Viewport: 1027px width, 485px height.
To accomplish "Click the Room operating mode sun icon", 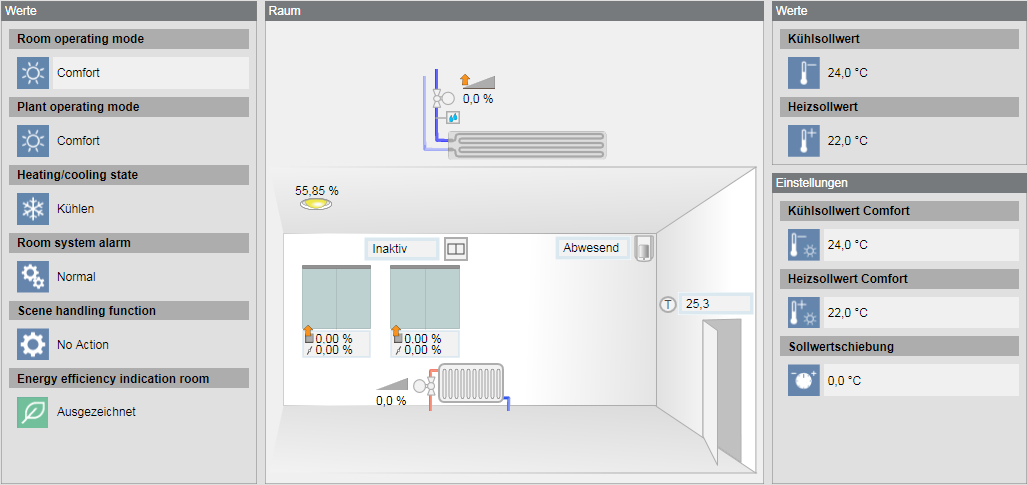I will [33, 73].
